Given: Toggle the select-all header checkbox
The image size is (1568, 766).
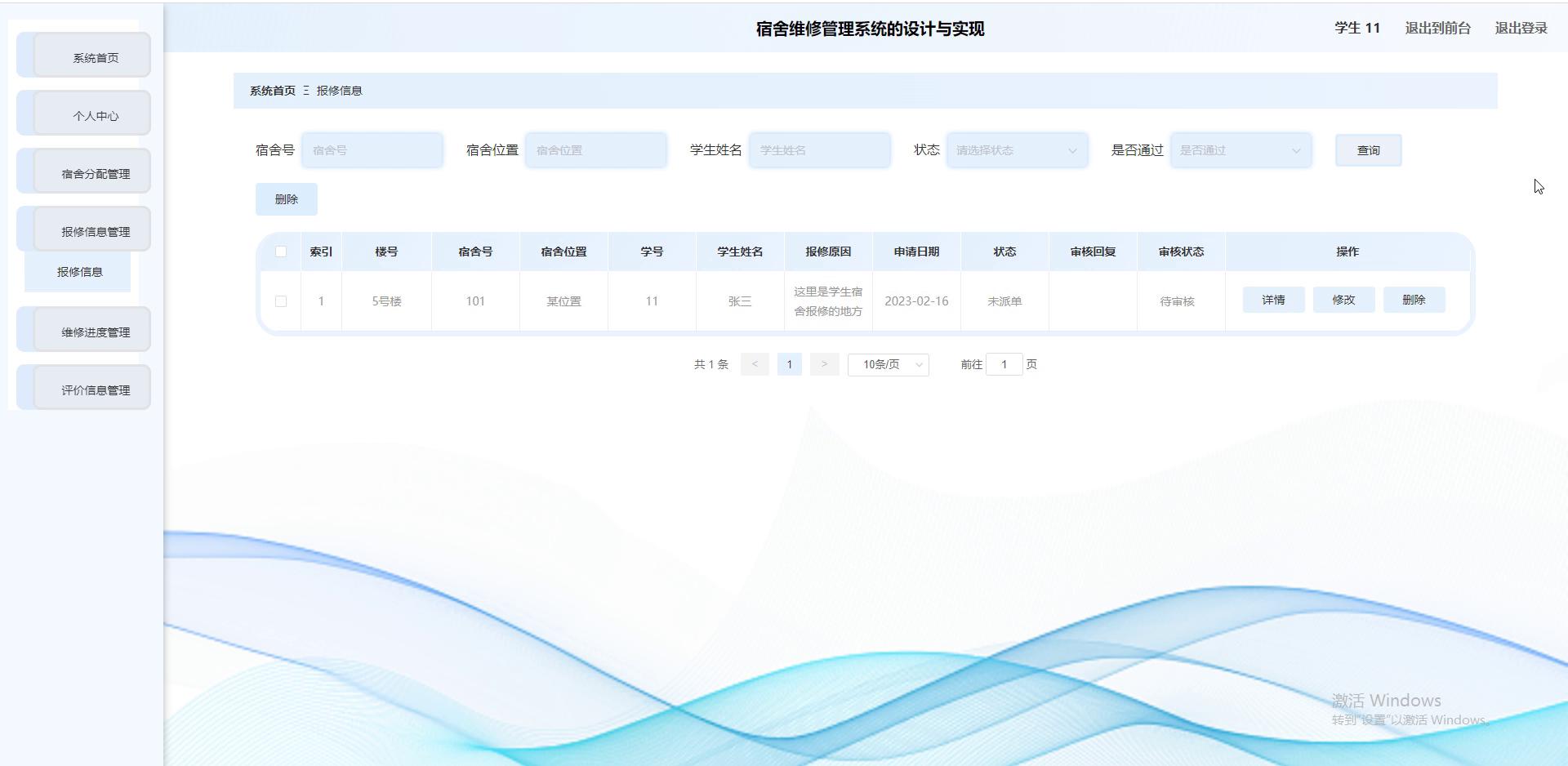Looking at the screenshot, I should [281, 252].
